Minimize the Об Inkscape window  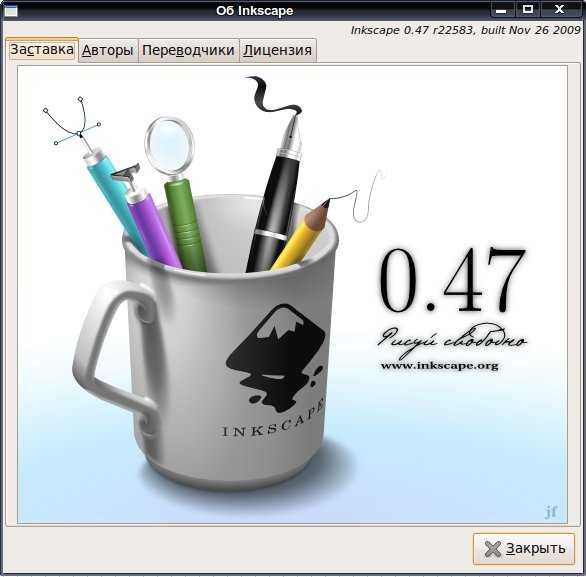(x=502, y=10)
